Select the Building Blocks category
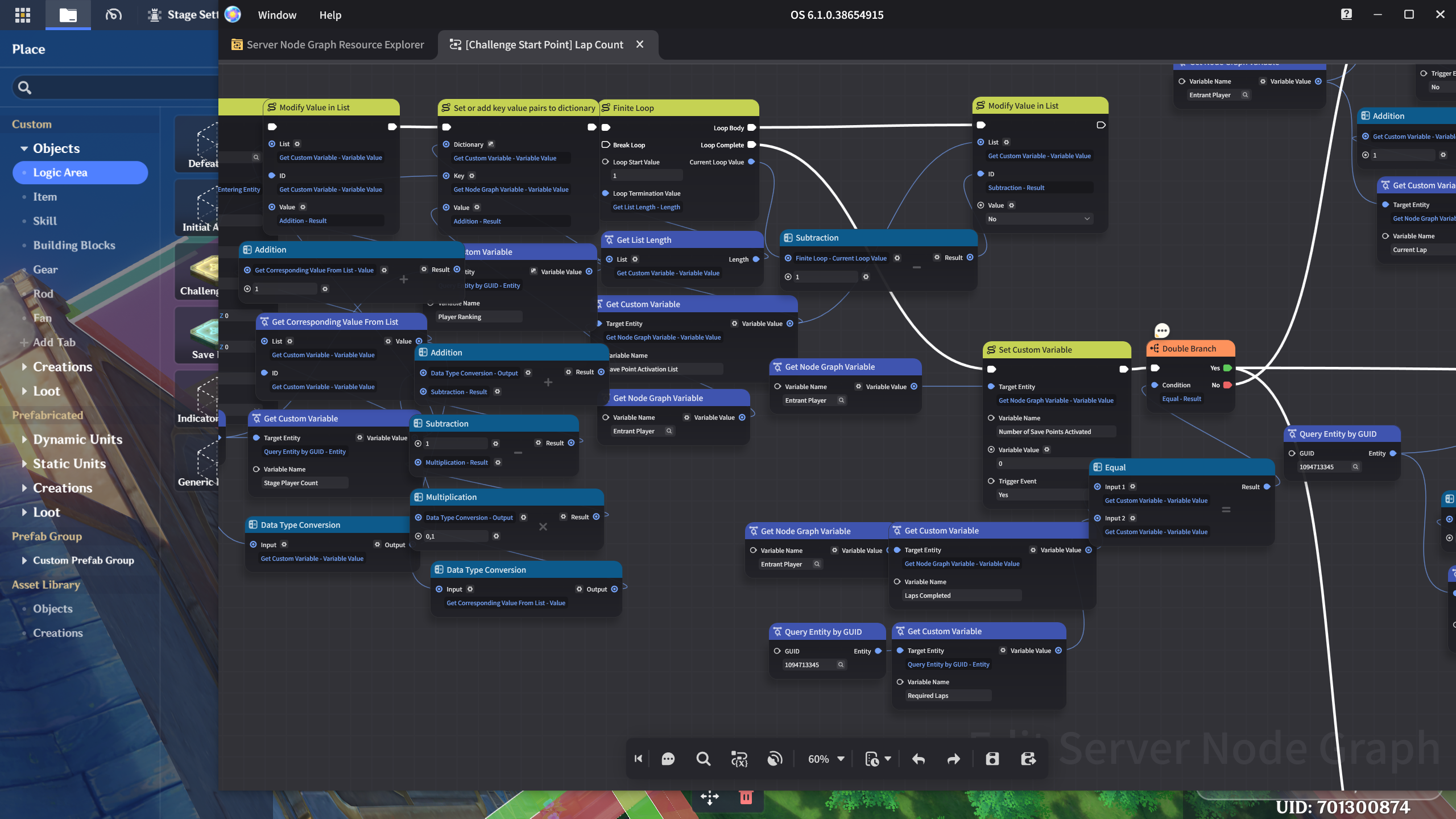This screenshot has width=1456, height=819. tap(74, 245)
